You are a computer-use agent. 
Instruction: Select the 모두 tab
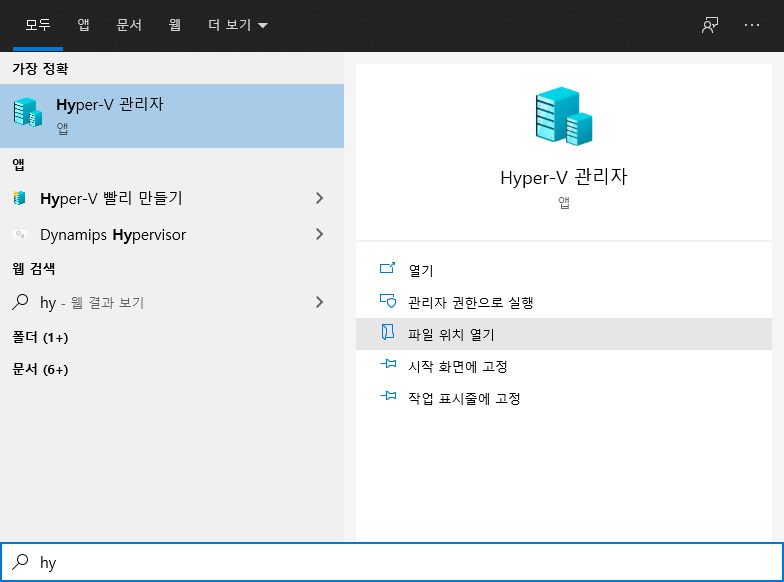(38, 25)
